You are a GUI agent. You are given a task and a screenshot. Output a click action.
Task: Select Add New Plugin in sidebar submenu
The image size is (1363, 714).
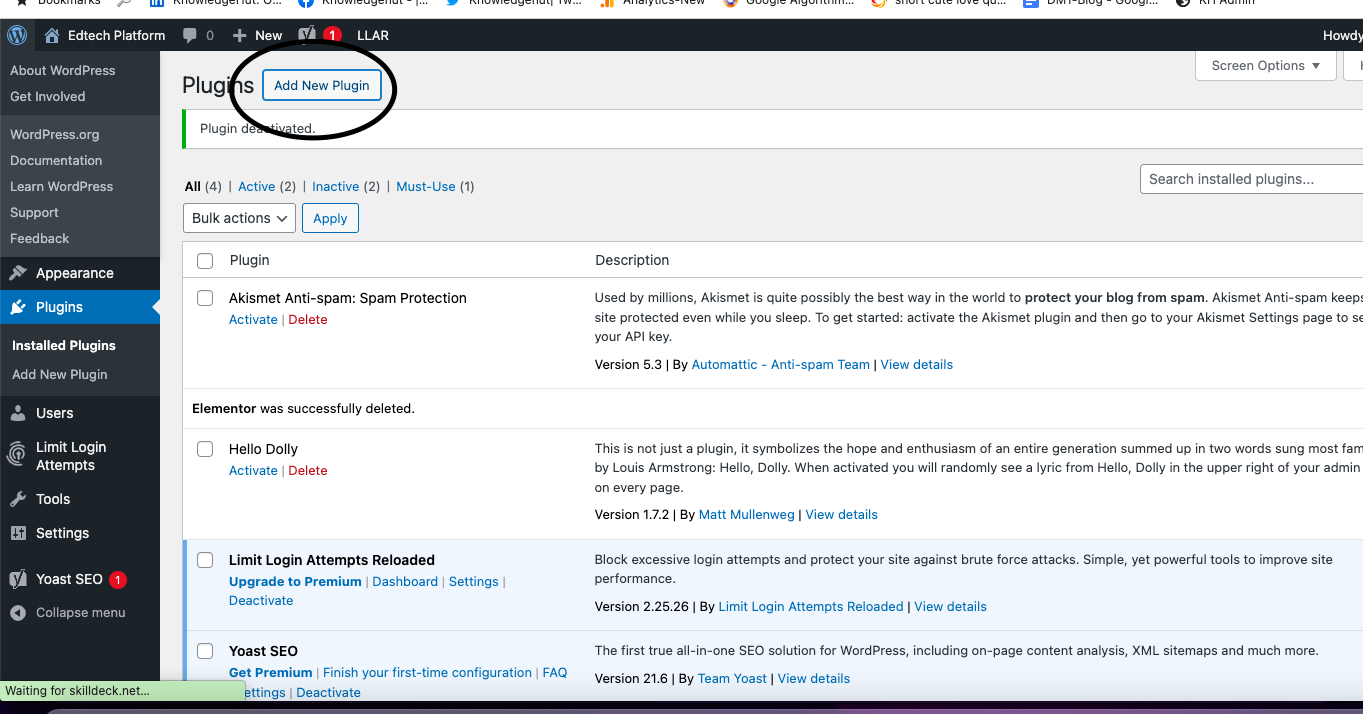tap(60, 374)
